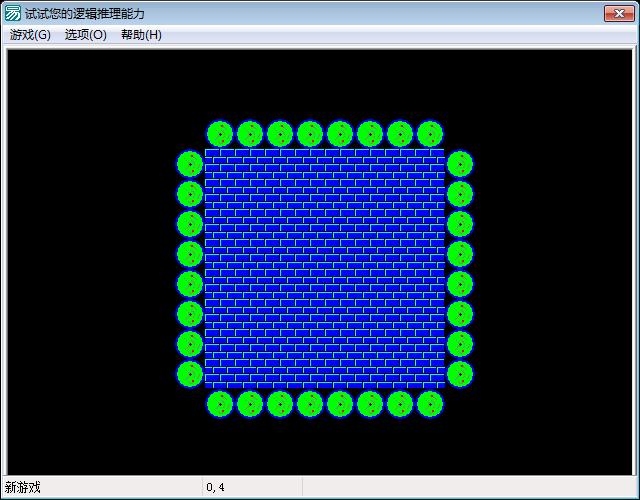This screenshot has width=640, height=500.
Task: Open the 帮助(H) menu
Action: click(141, 35)
